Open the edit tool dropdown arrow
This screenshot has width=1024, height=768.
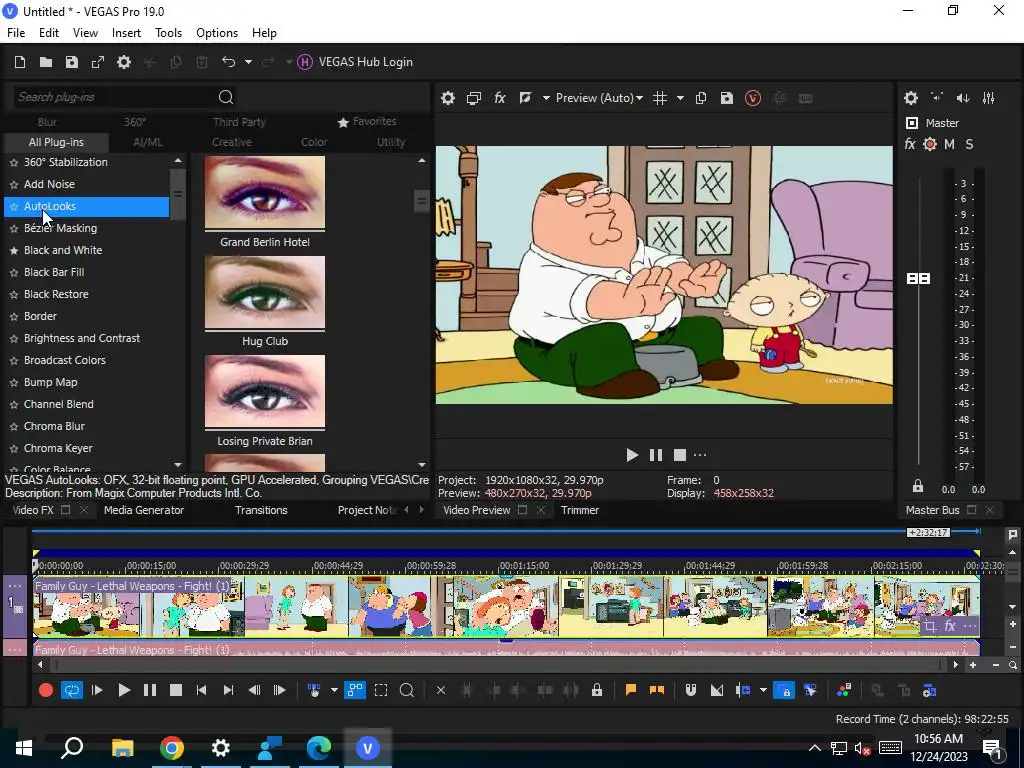pos(334,690)
